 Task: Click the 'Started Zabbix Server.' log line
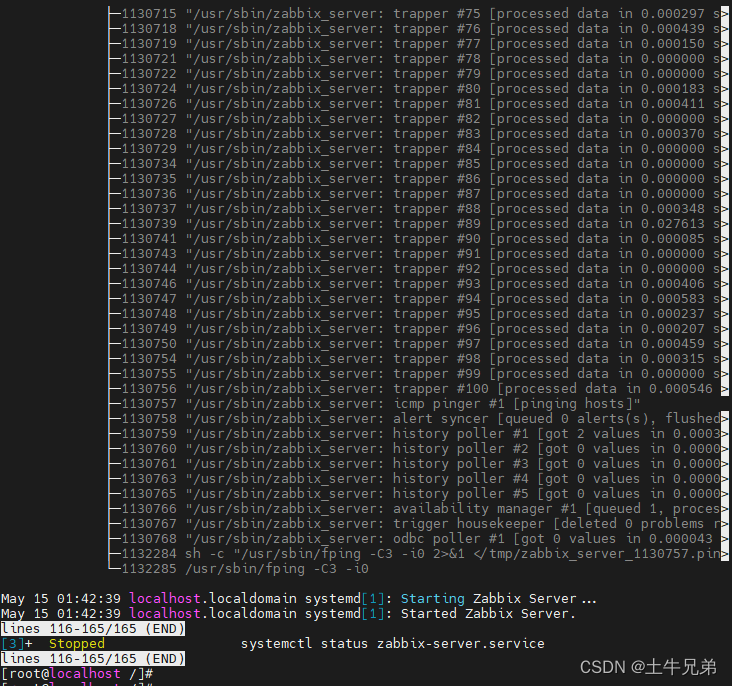pos(289,614)
